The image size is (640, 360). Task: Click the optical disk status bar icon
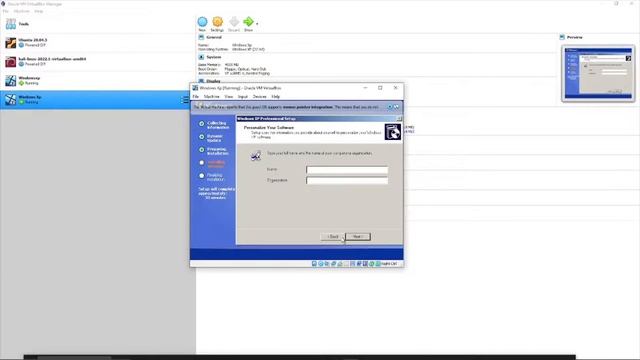321,264
